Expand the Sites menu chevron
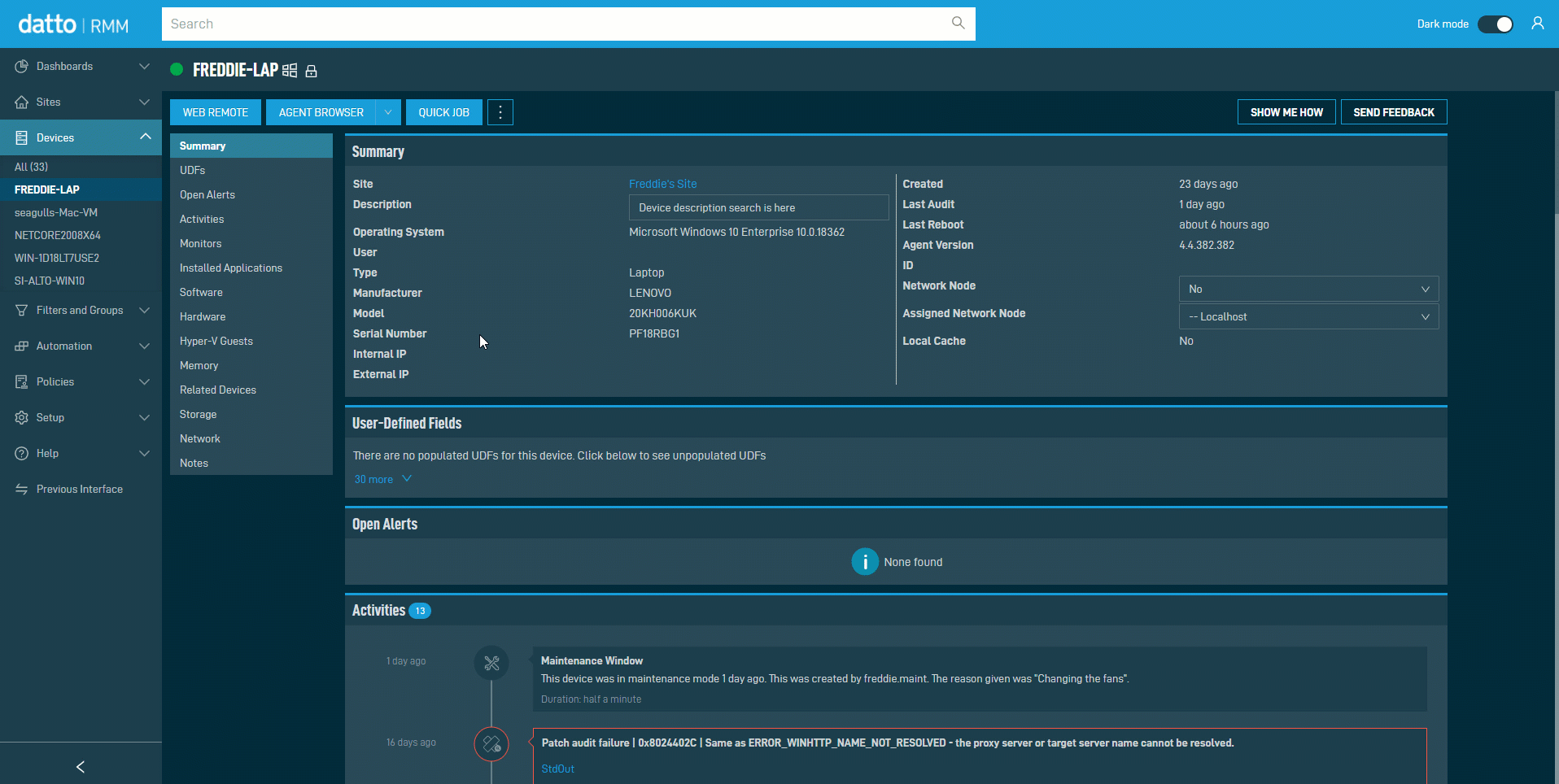This screenshot has width=1559, height=784. point(144,102)
